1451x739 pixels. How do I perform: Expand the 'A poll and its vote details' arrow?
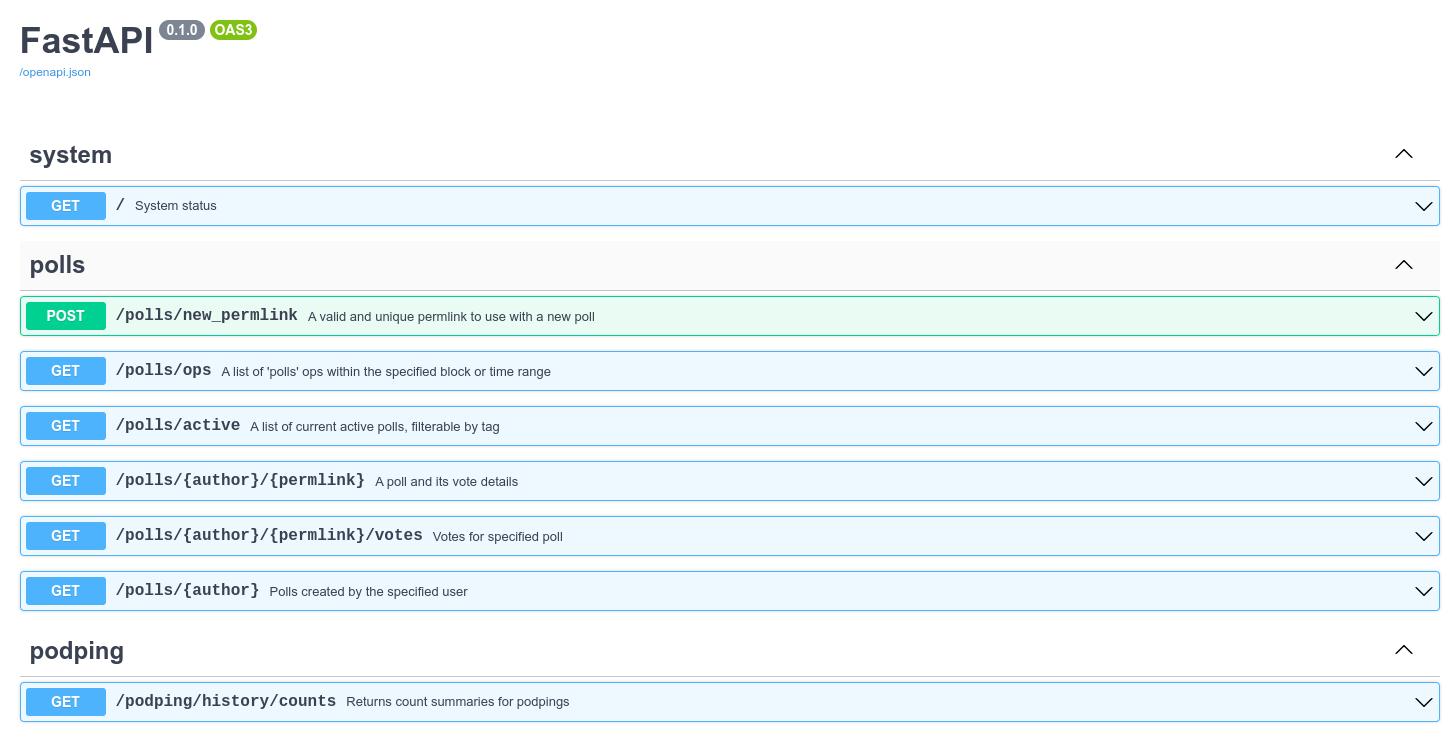[x=1424, y=481]
